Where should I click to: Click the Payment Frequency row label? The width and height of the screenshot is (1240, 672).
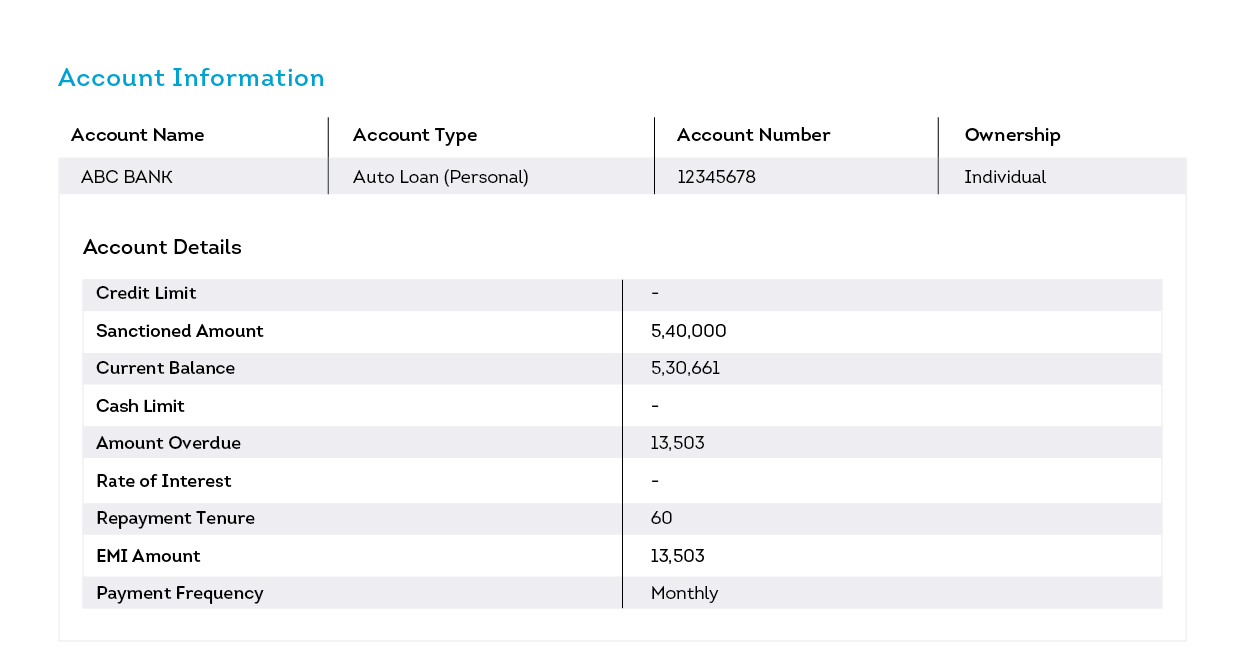(x=179, y=593)
